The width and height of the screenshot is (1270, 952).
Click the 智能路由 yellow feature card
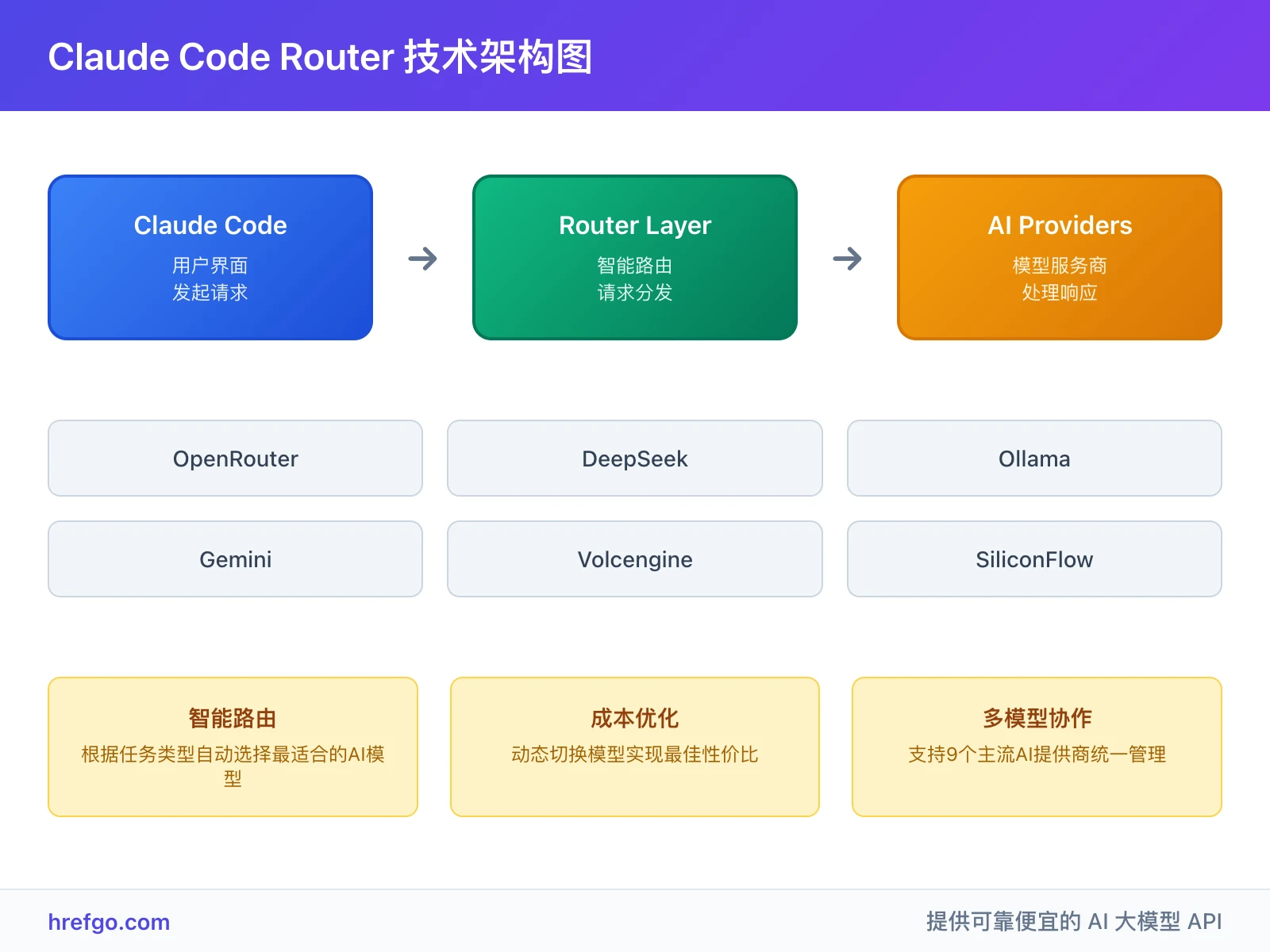[x=233, y=747]
